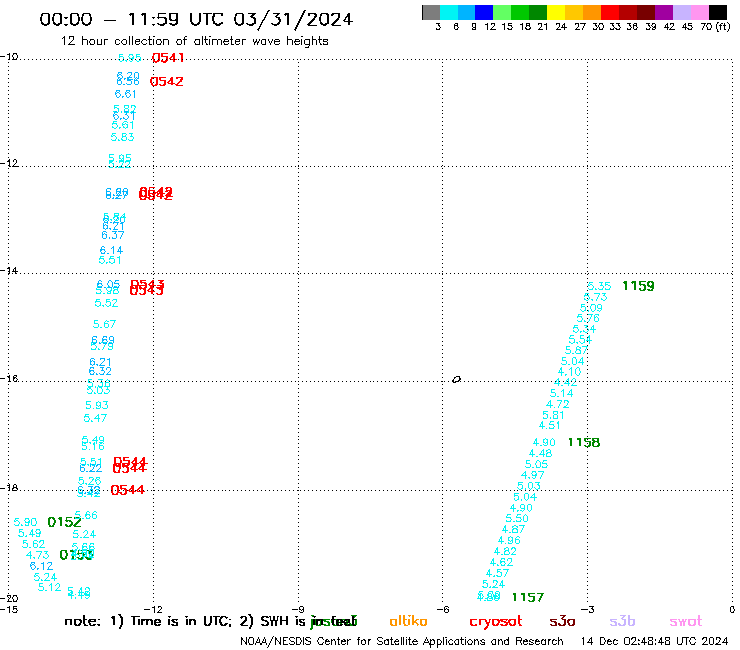Viewport: 740px width, 650px height.
Task: Click the green timestamp 0152
Action: (x=64, y=522)
